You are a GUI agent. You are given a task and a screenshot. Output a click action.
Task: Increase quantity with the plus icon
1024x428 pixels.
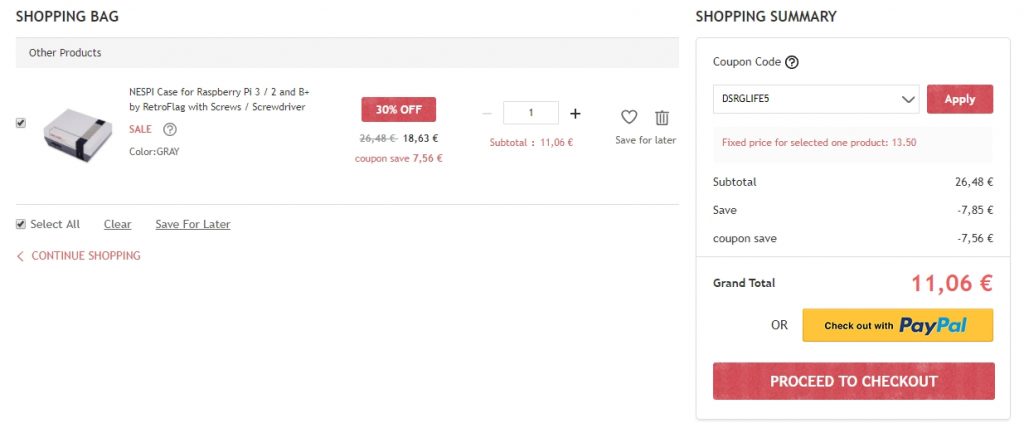575,114
